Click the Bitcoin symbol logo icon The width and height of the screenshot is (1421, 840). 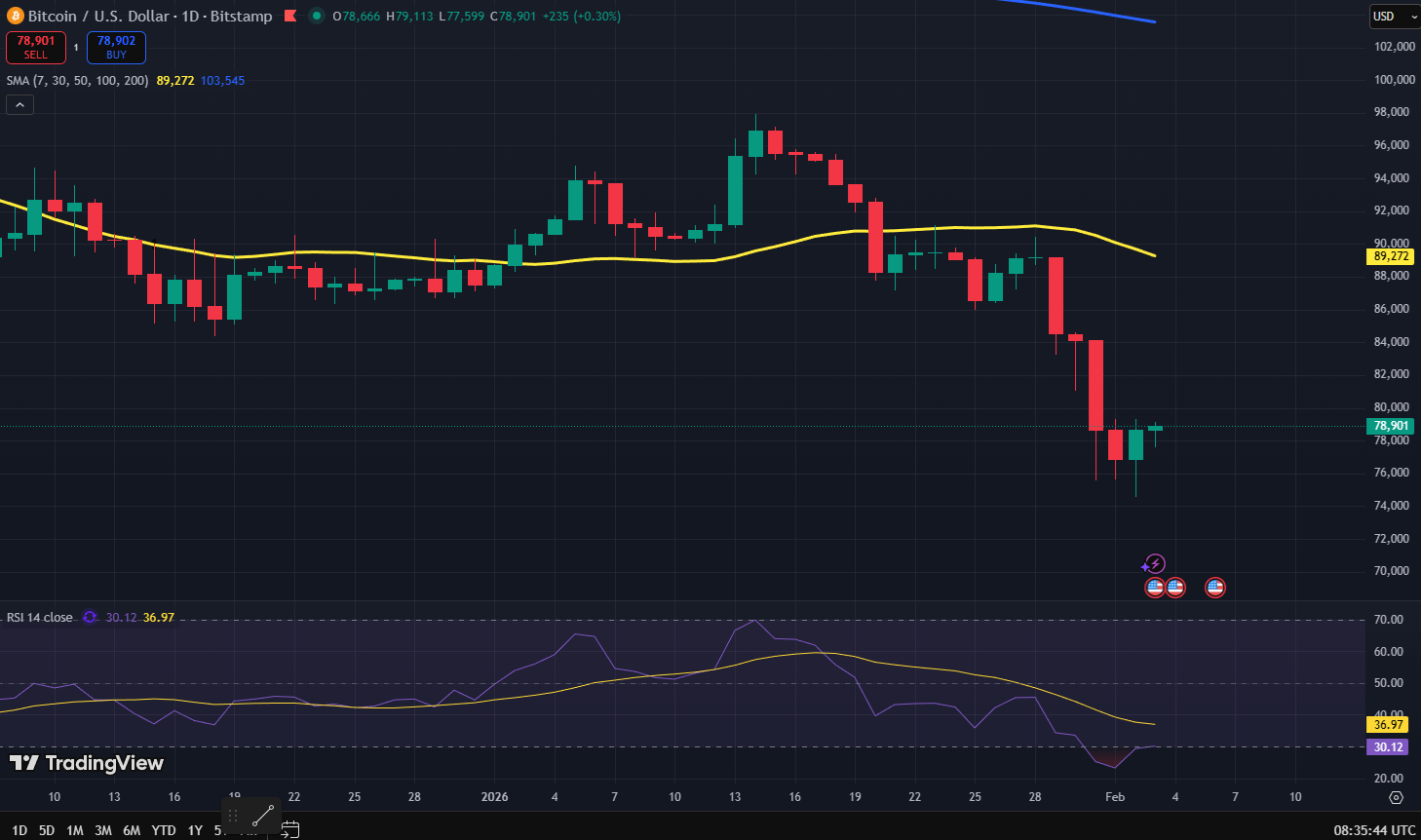point(15,16)
